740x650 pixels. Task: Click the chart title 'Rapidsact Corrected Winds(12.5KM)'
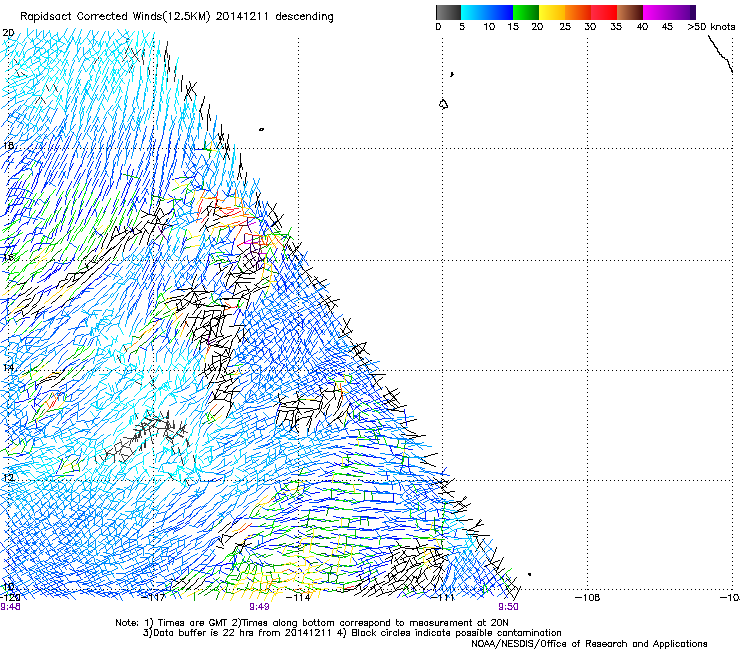pos(115,17)
